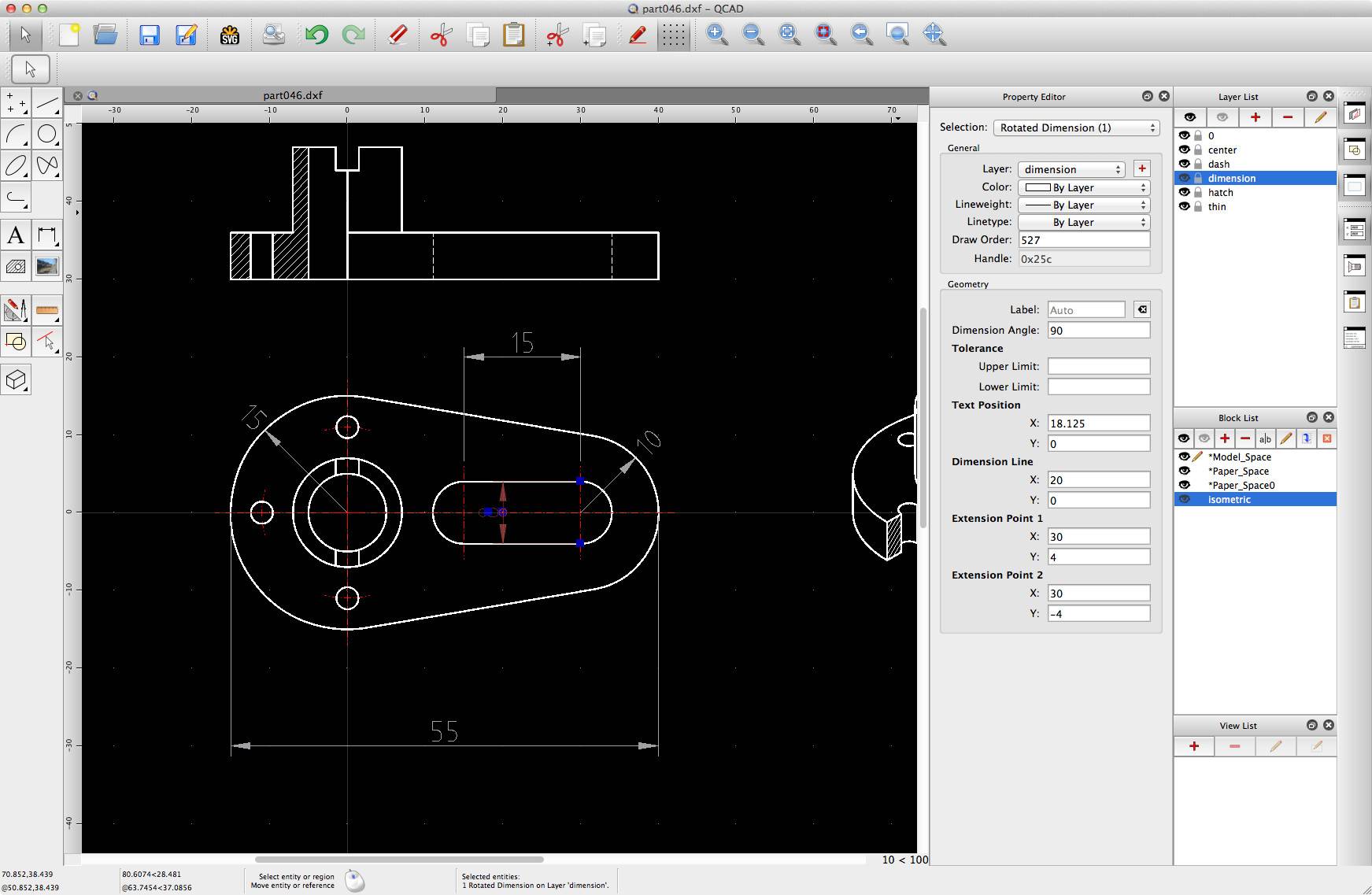Toggle the grid display toolbar icon

tap(673, 35)
